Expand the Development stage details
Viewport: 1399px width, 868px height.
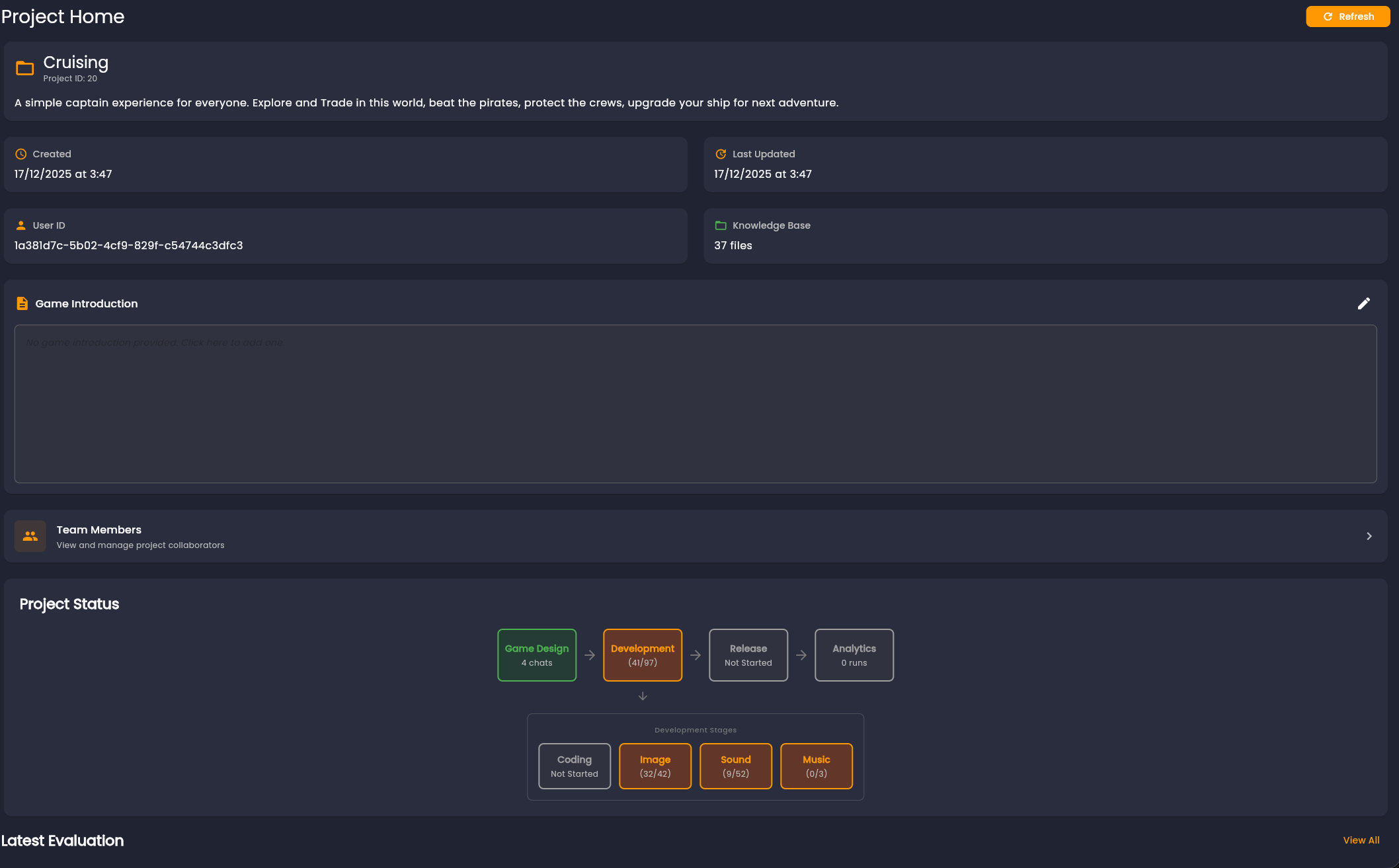pos(642,654)
